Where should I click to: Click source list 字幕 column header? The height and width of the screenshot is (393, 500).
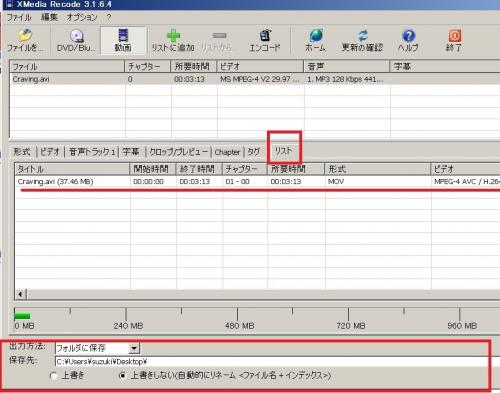click(x=445, y=66)
